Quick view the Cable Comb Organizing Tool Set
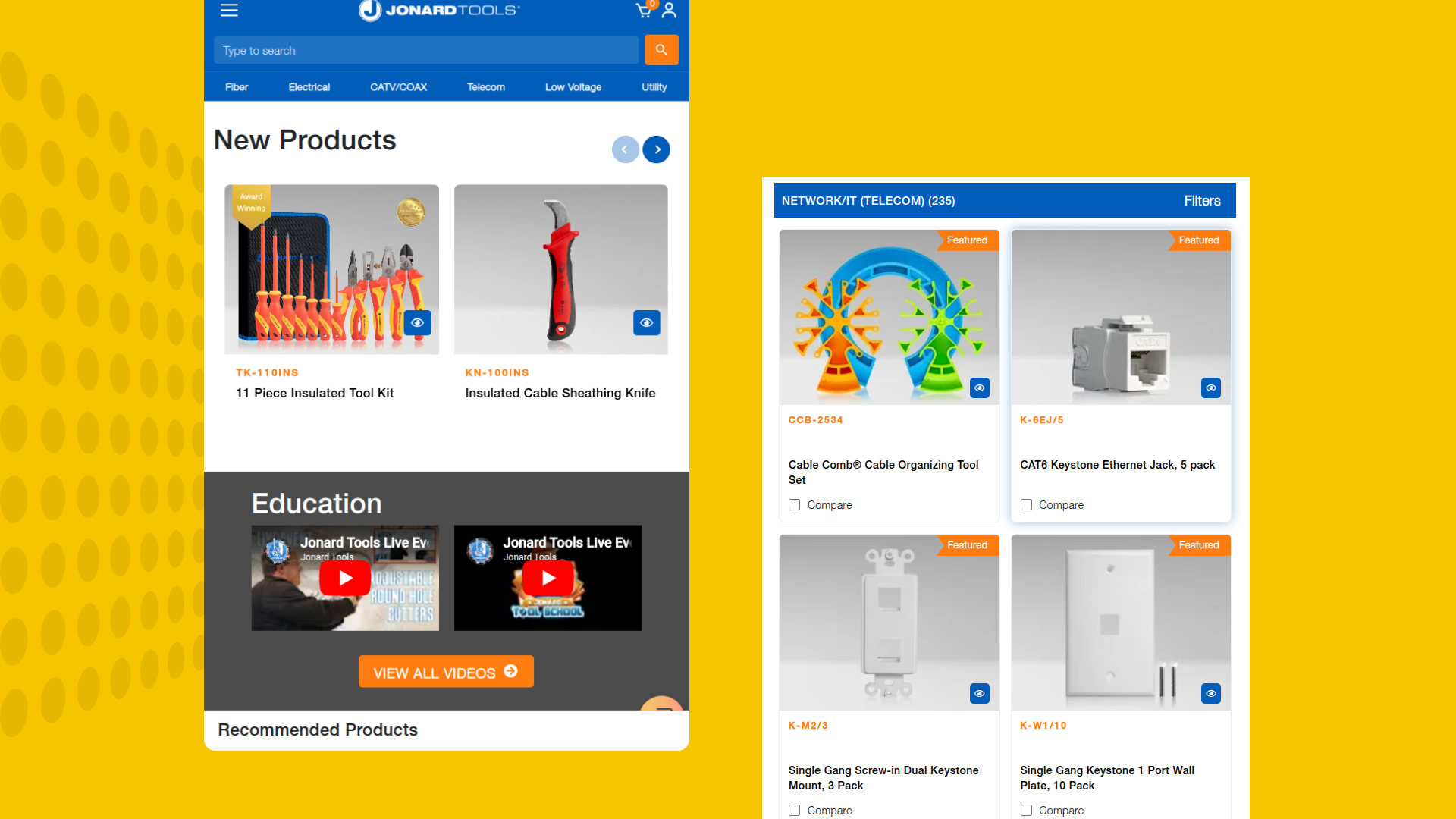1456x819 pixels. point(980,388)
